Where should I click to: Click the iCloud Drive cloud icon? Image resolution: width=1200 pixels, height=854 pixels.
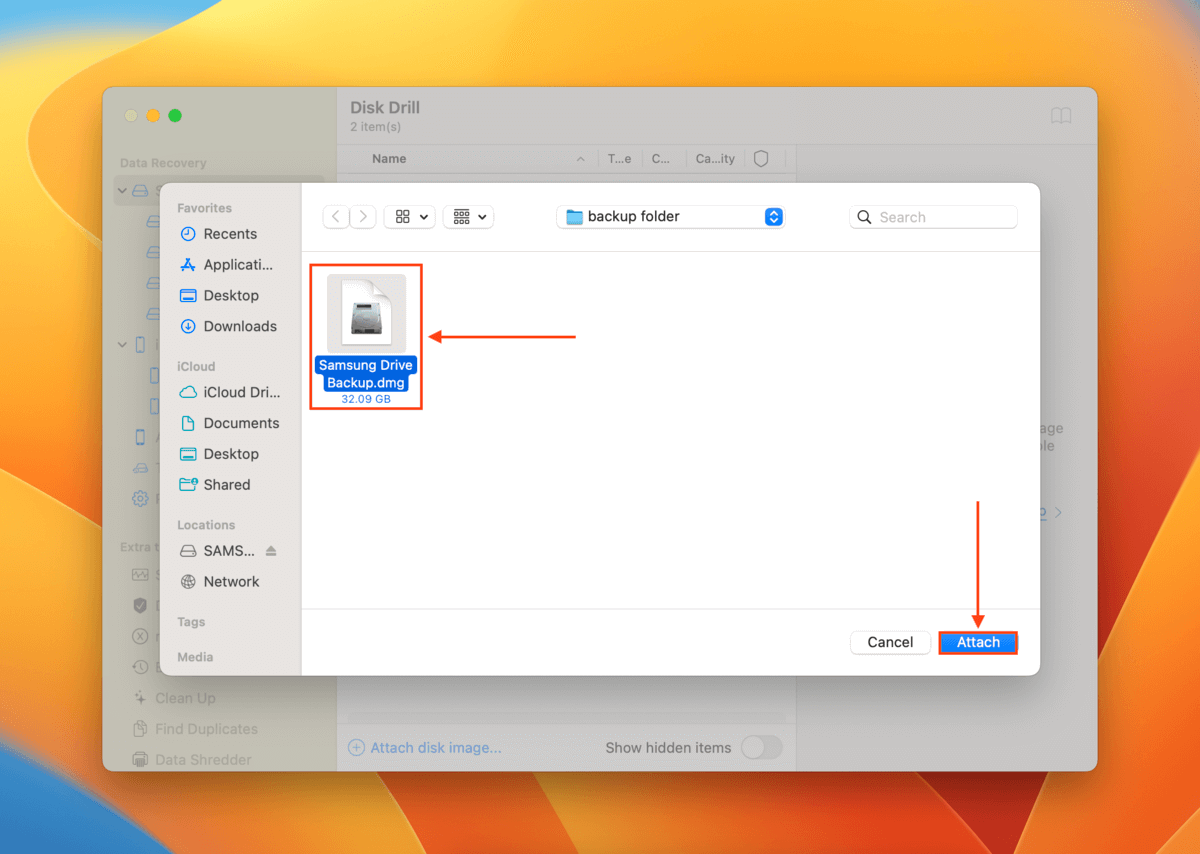[x=188, y=392]
